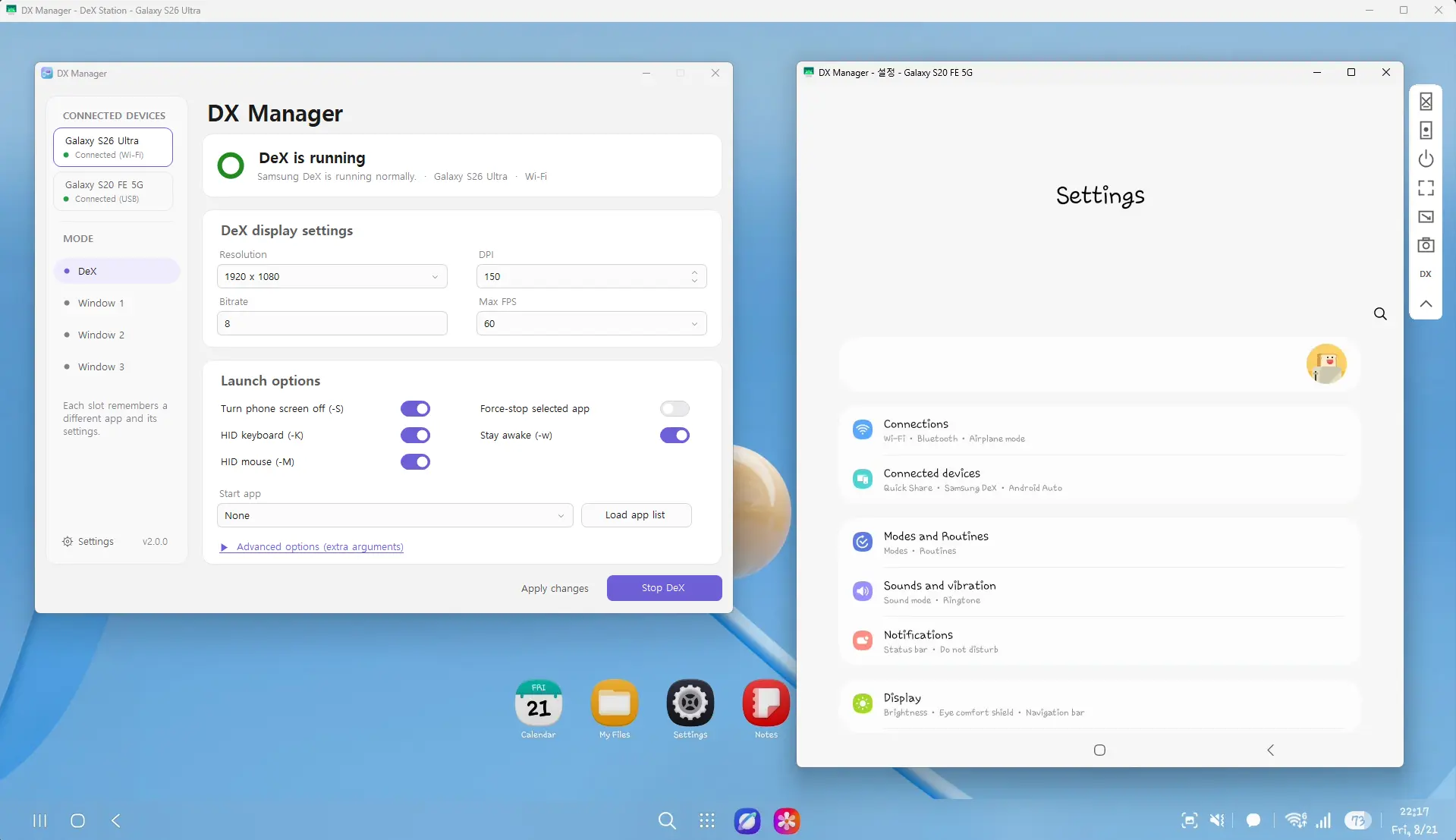
Task: Select Window 3 mode slot
Action: tap(117, 367)
